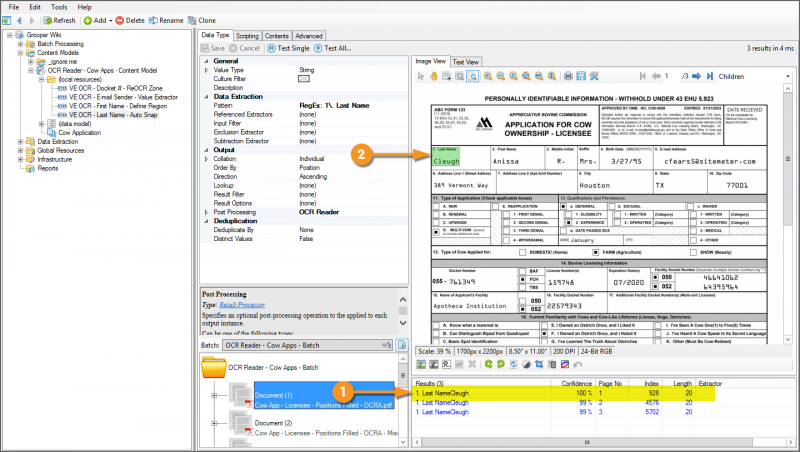Open the Tools menu
The width and height of the screenshot is (800, 452).
click(x=57, y=6)
